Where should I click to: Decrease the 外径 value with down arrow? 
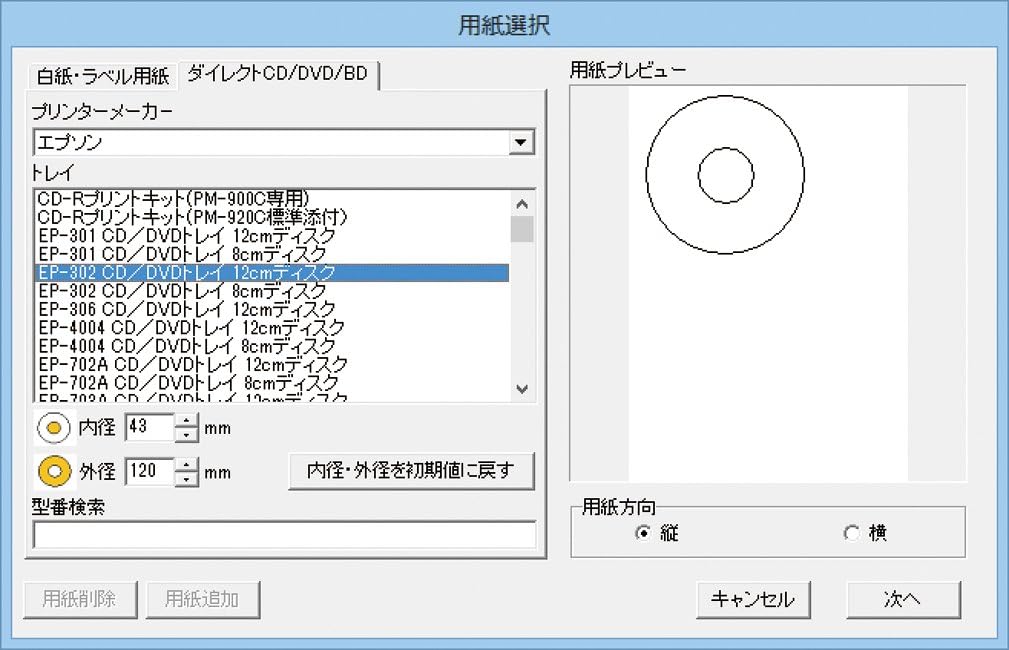pyautogui.click(x=187, y=477)
